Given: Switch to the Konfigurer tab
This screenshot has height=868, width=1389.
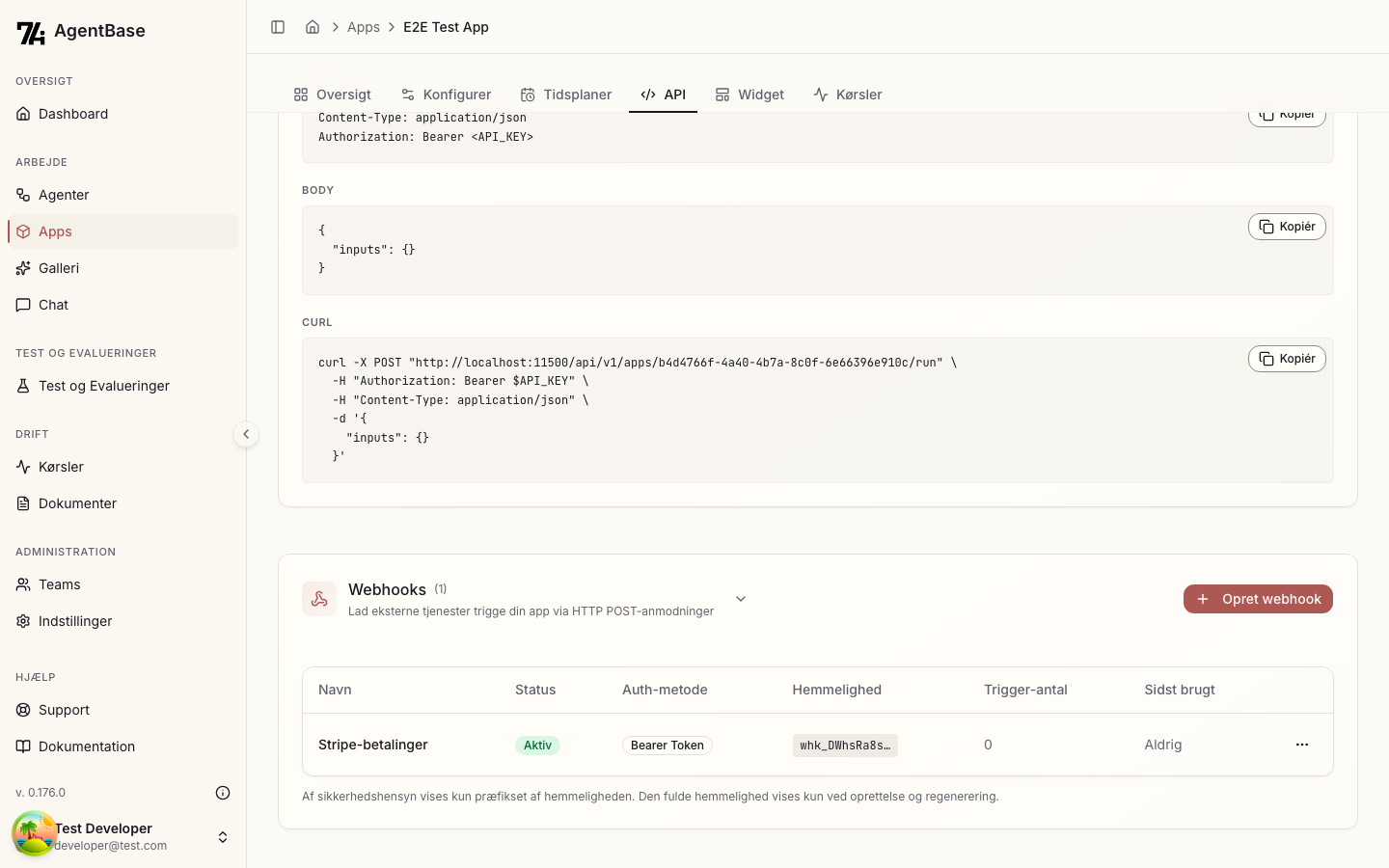Looking at the screenshot, I should [x=447, y=95].
